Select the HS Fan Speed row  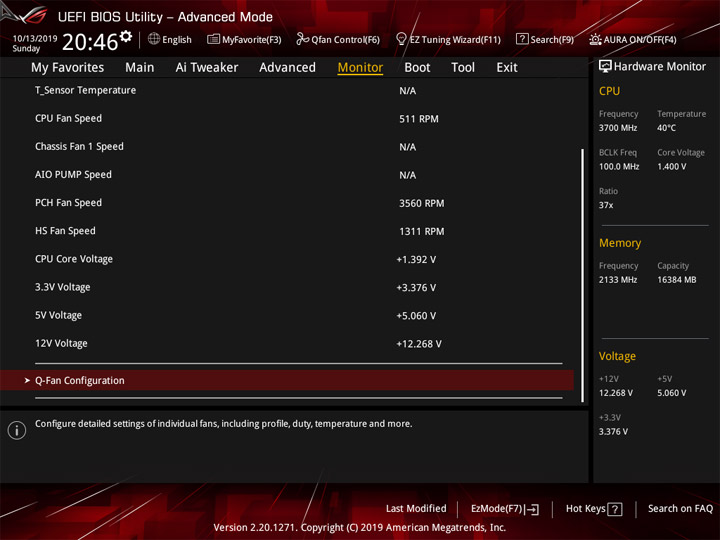tap(287, 231)
